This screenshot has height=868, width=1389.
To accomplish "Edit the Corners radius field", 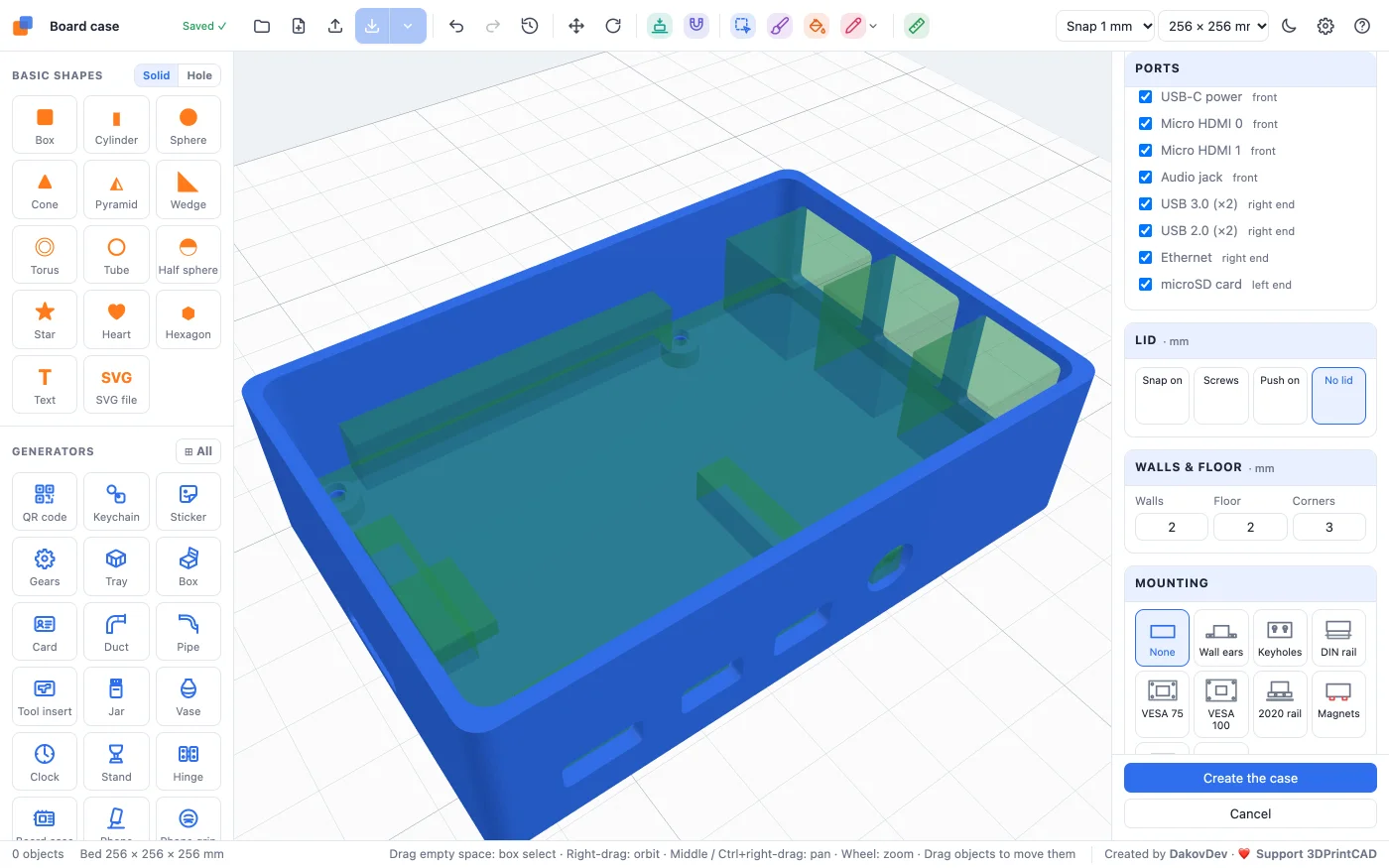I will pyautogui.click(x=1329, y=527).
